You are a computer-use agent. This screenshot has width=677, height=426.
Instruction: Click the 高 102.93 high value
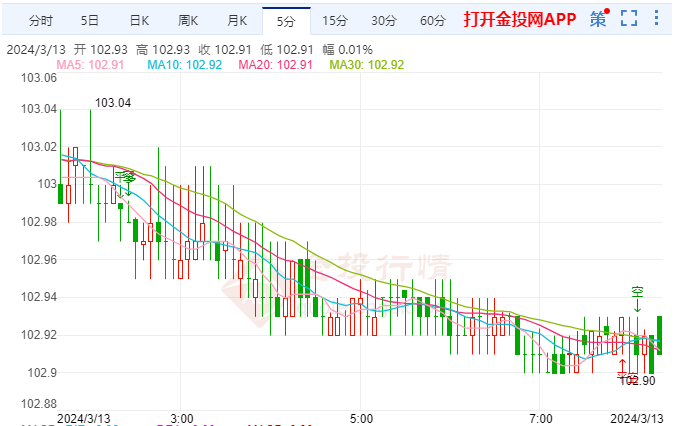point(163,50)
